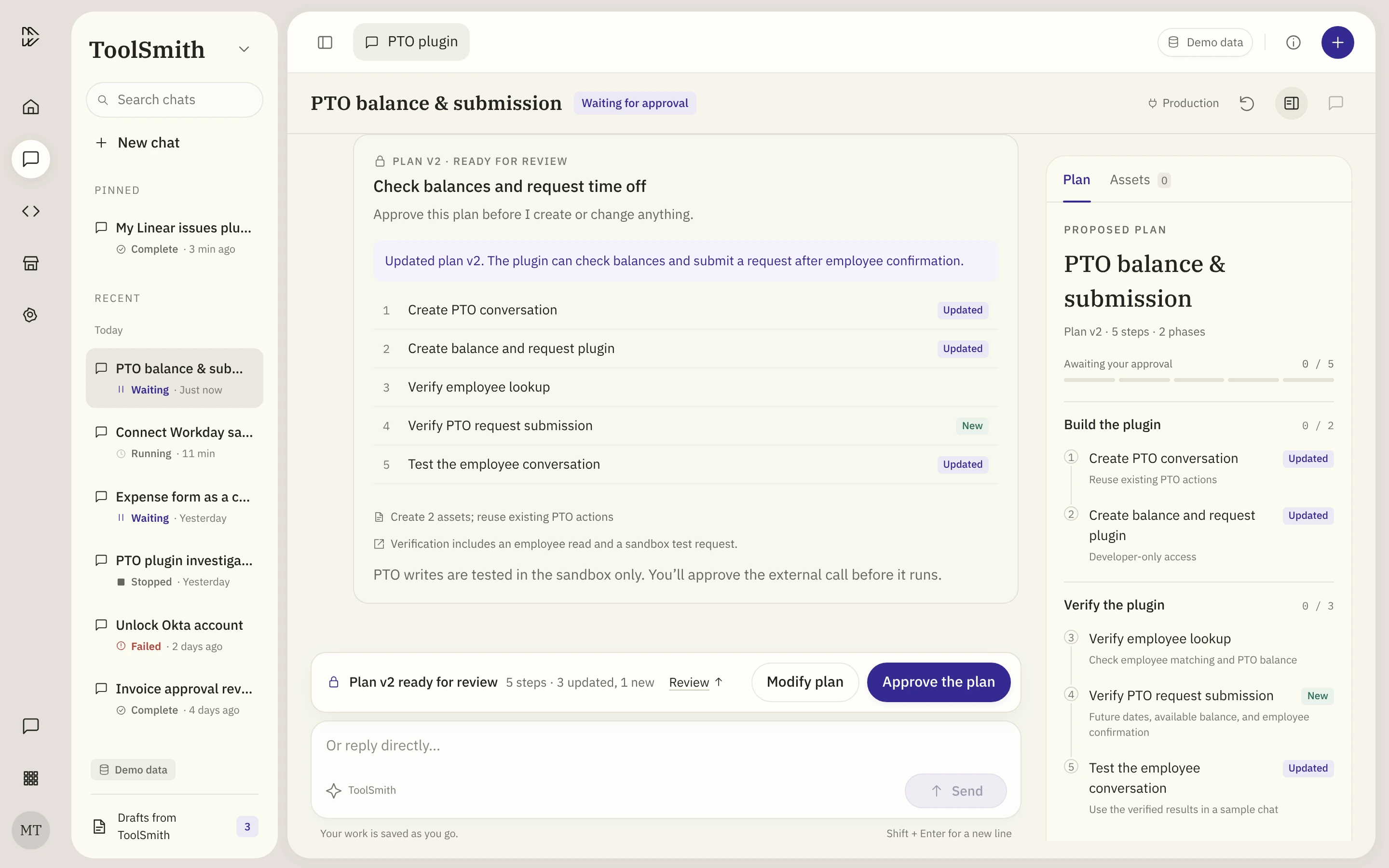Open the PTO plugin investigation chat
The image size is (1389, 868).
click(175, 570)
